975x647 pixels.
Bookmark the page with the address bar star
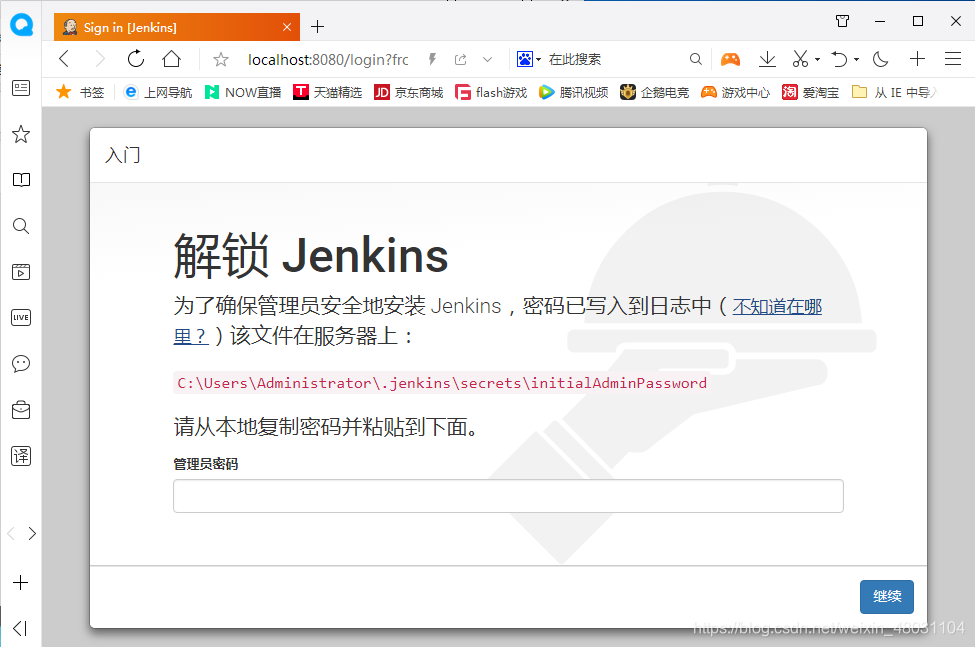(221, 60)
